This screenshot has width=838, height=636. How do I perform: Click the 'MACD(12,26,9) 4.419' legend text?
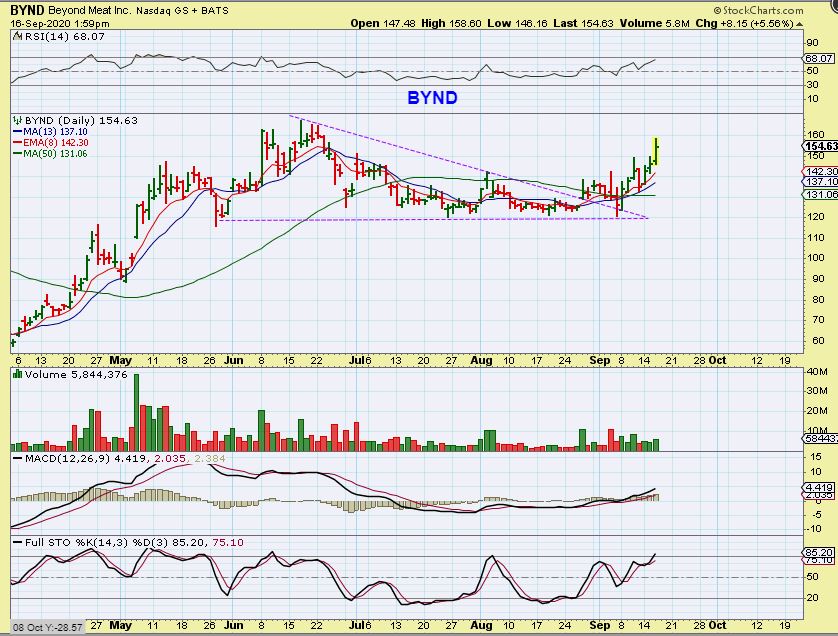(x=88, y=459)
